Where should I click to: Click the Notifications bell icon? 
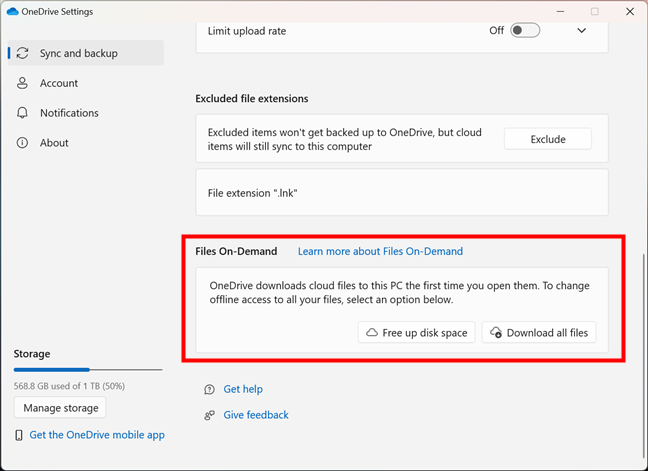click(22, 113)
